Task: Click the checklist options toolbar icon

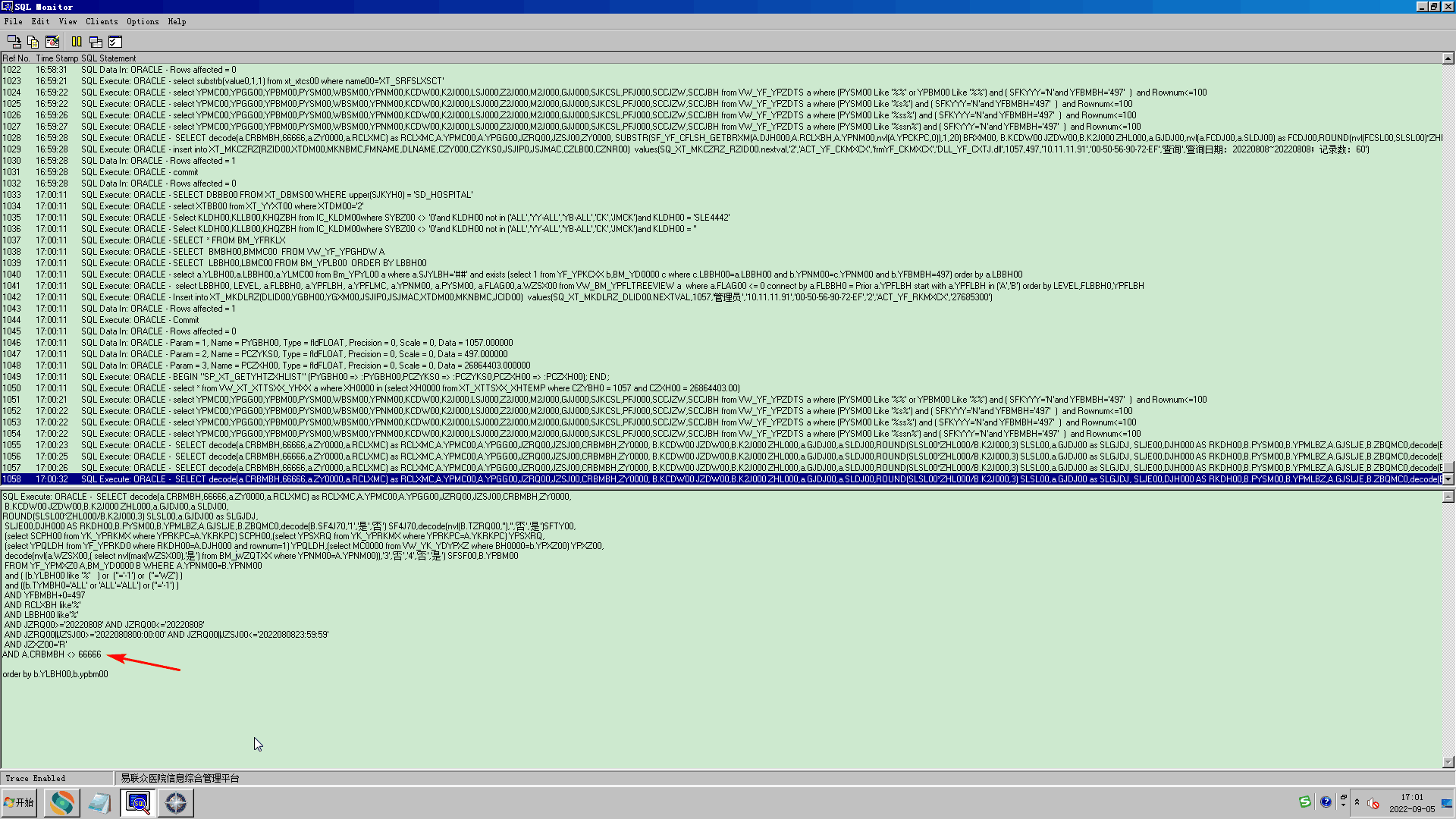Action: click(115, 42)
